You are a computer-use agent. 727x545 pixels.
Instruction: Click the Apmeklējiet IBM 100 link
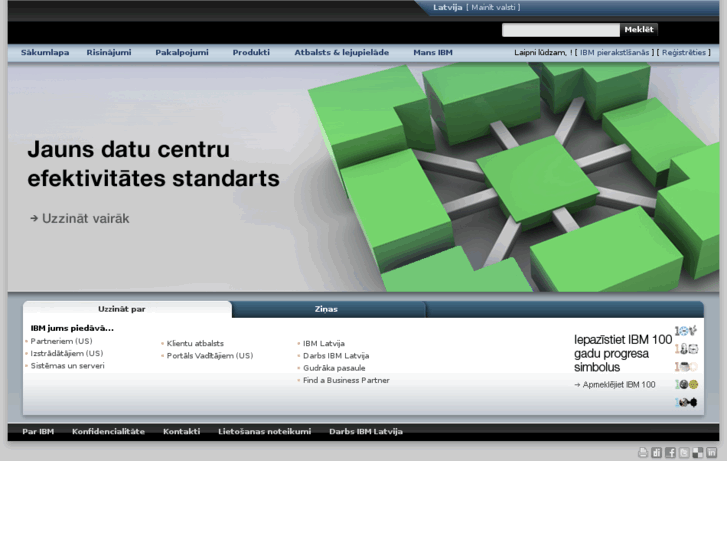[615, 385]
